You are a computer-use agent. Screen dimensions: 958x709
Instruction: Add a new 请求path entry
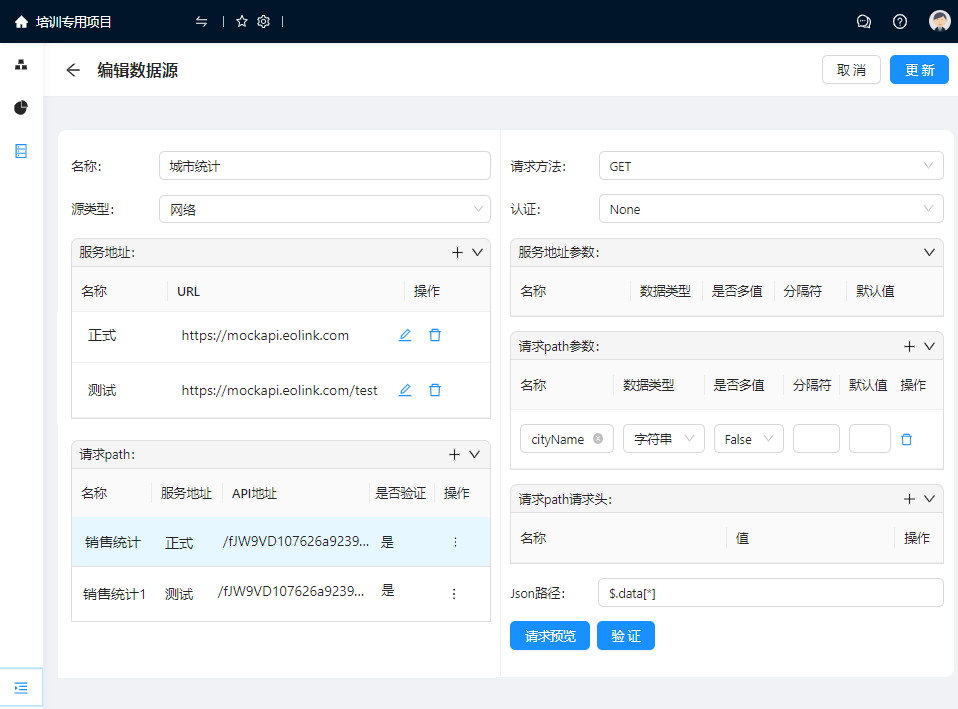[x=454, y=454]
